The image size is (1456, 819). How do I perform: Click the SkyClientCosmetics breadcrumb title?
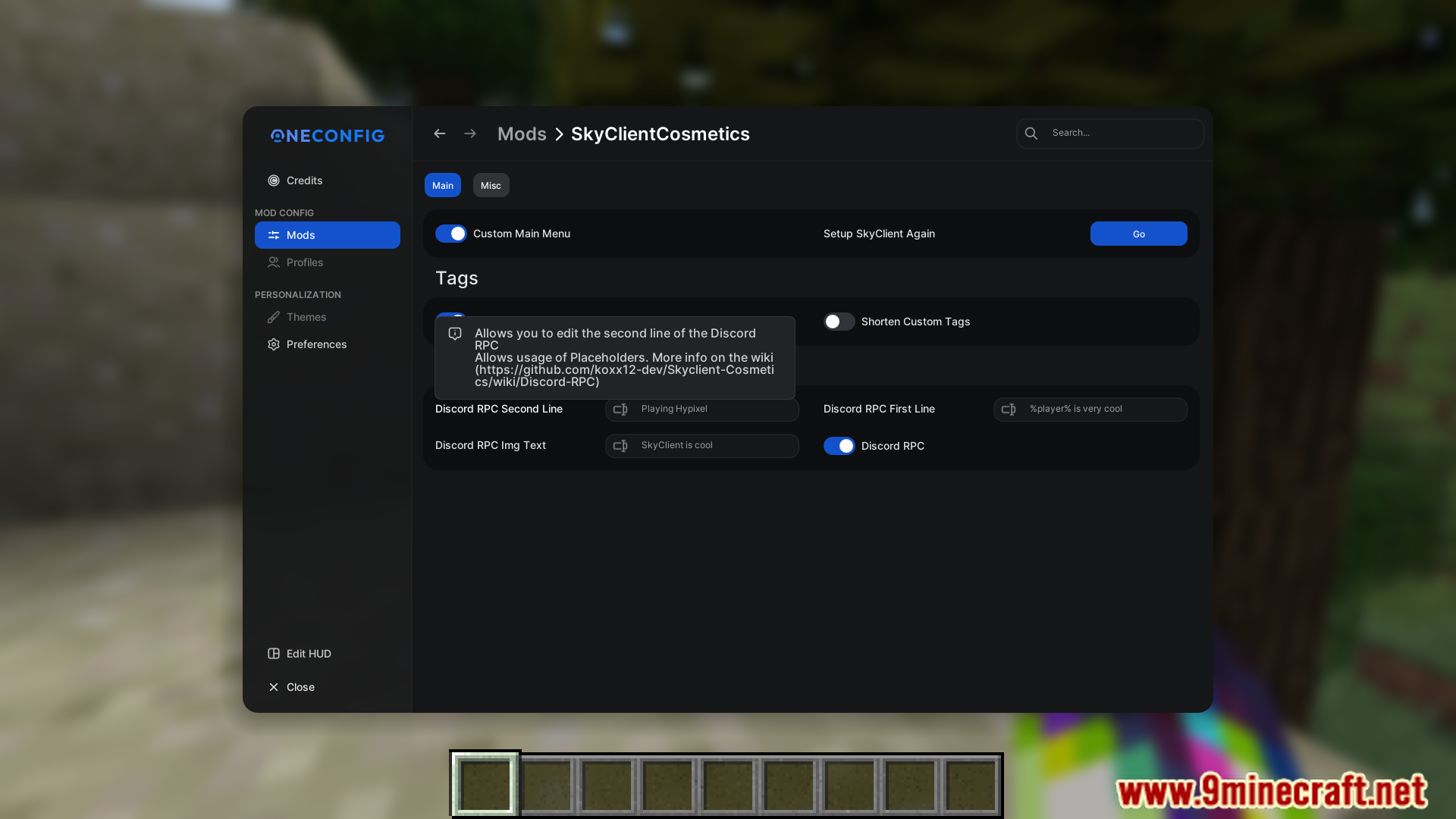661,134
